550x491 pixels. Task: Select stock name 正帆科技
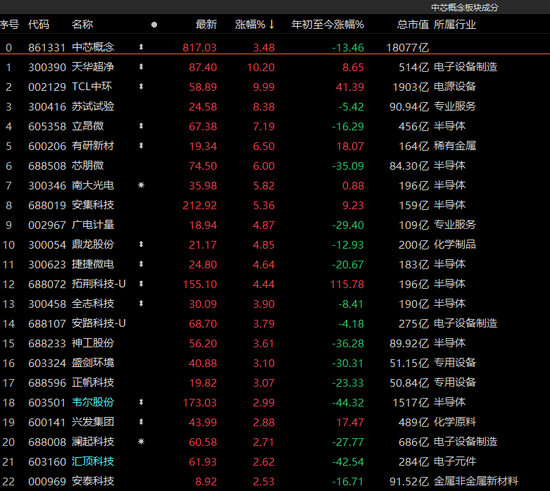[93, 382]
